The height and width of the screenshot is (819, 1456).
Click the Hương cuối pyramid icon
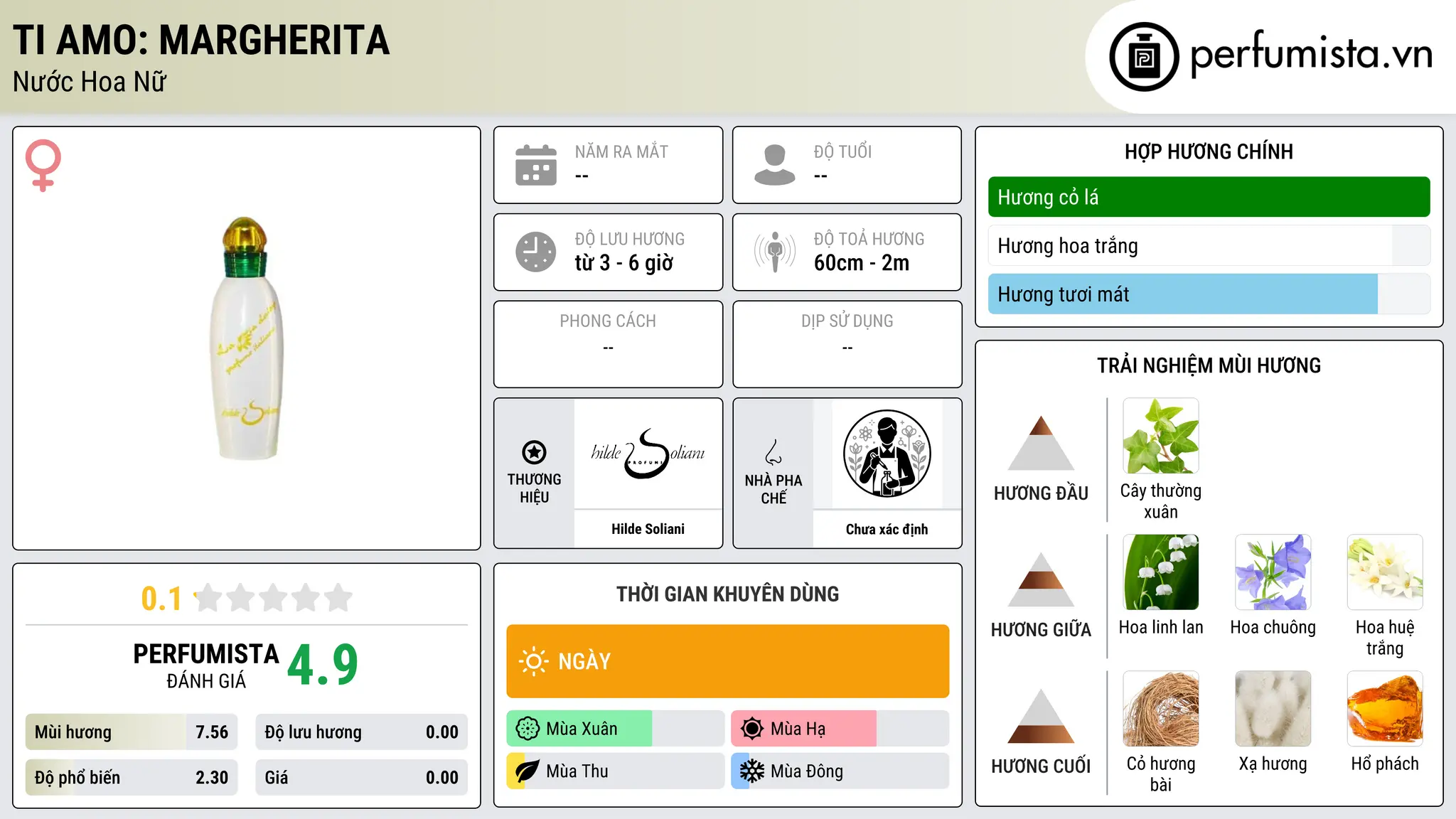1041,716
